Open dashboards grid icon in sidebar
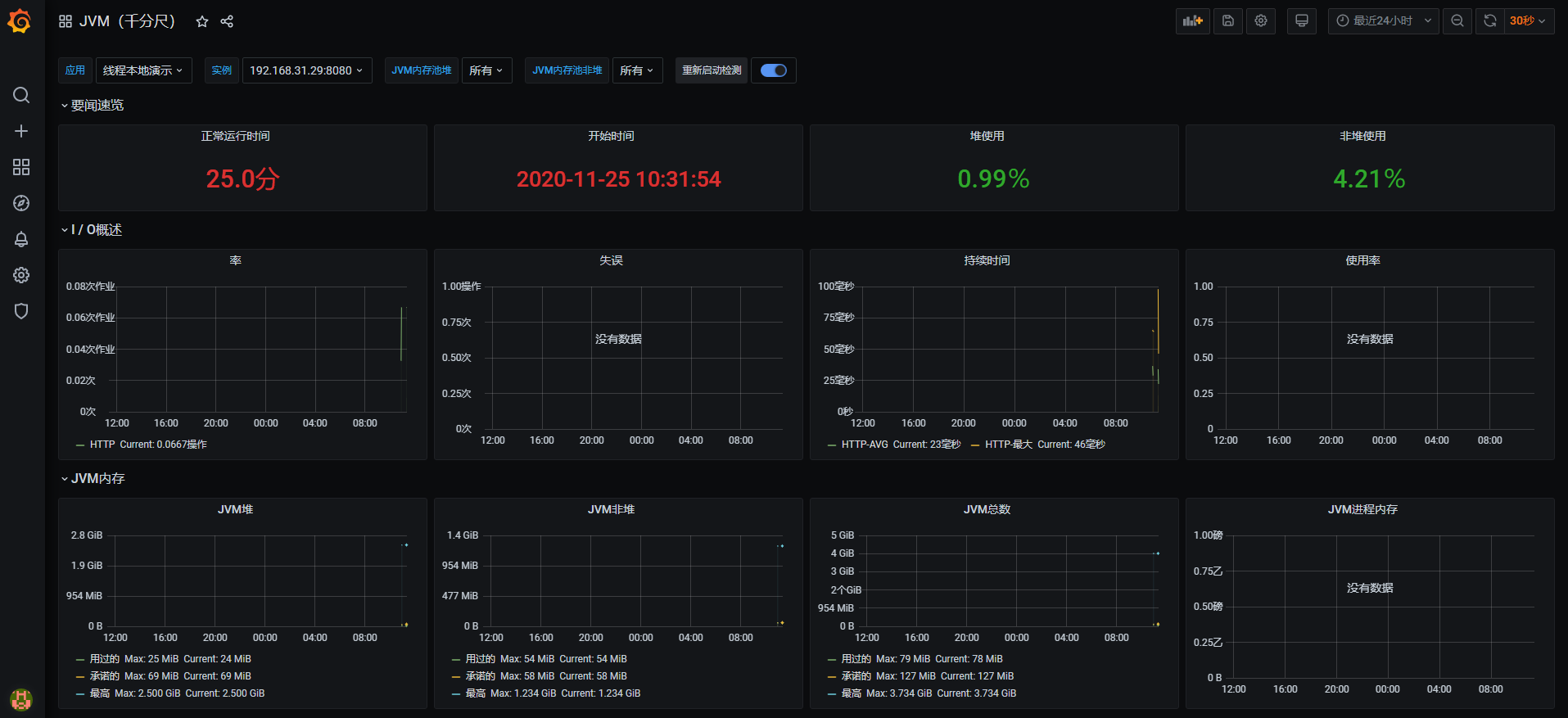The width and height of the screenshot is (1568, 718). point(21,167)
